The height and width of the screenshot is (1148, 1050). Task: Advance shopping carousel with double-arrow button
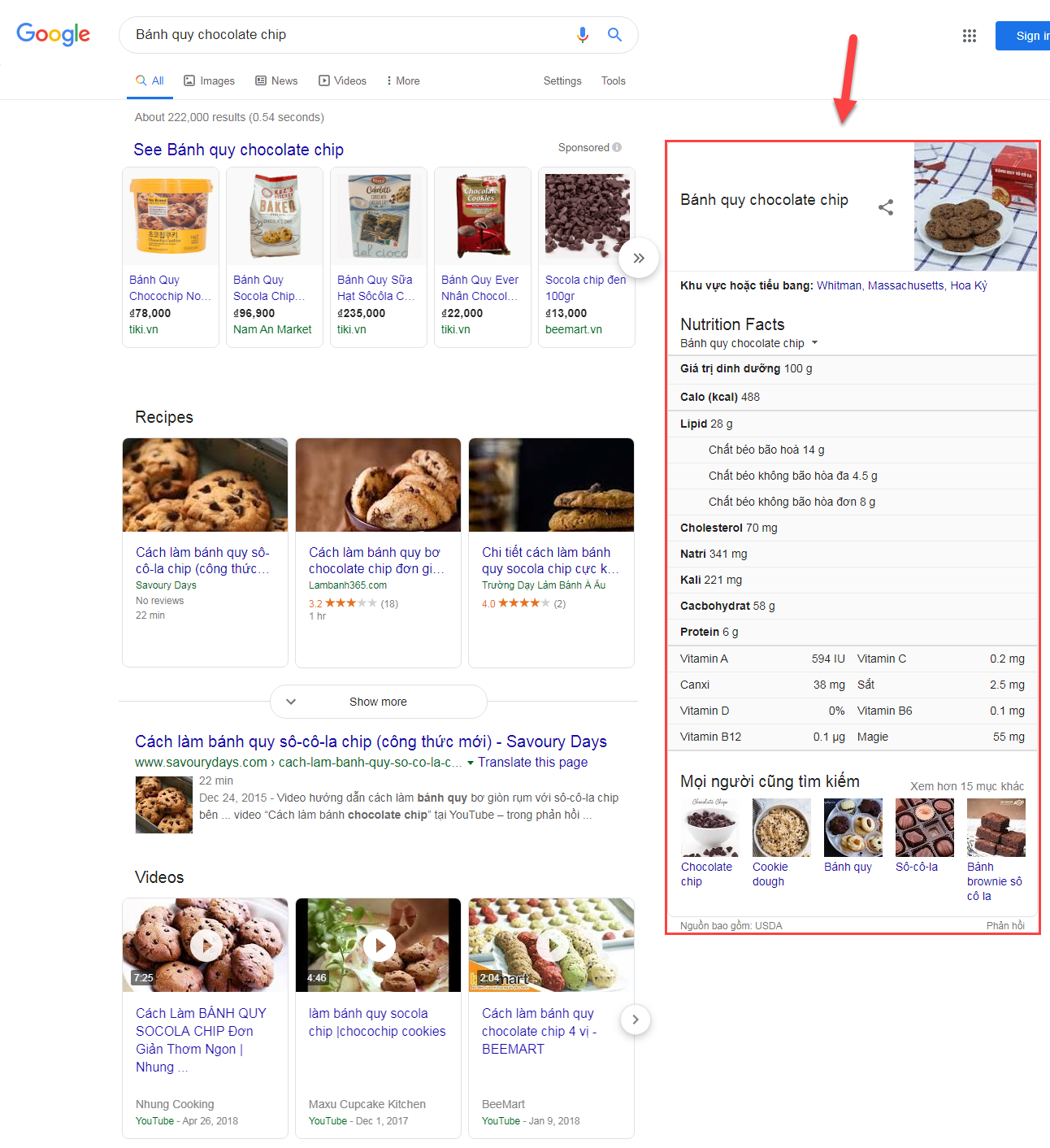click(x=639, y=258)
